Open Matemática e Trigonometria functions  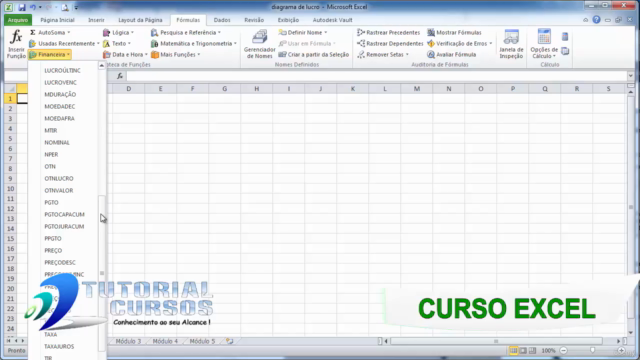(193, 43)
